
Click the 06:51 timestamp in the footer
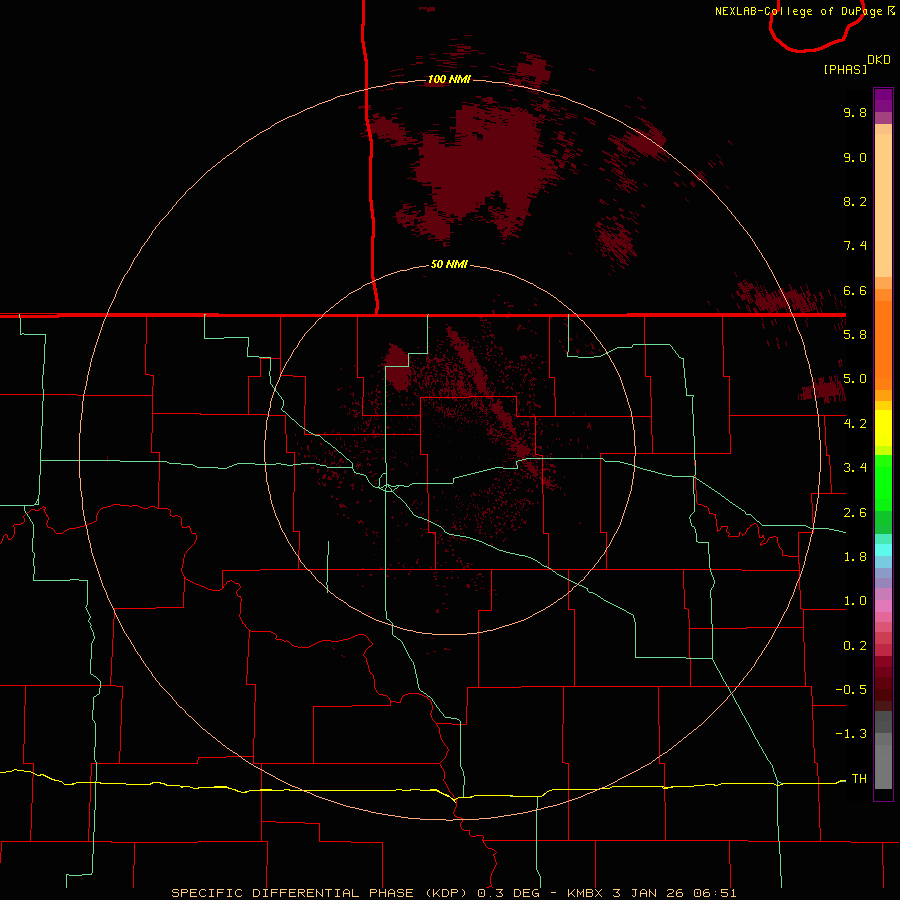coord(715,893)
